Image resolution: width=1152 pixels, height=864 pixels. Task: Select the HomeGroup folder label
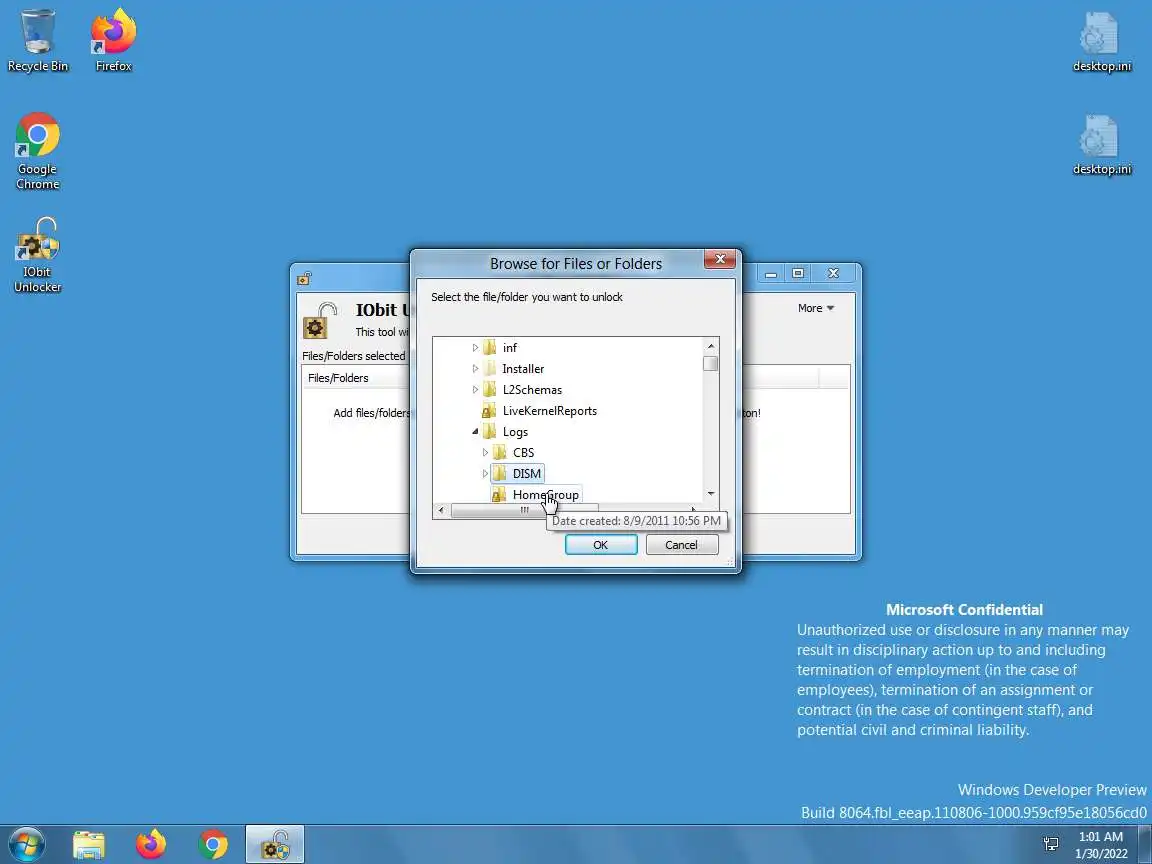(545, 494)
